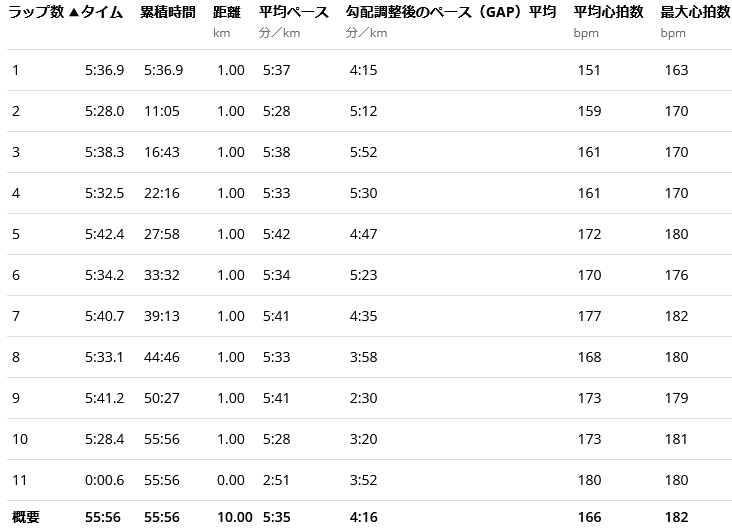Screen dimensions: 732x531
Task: Click the 概要 summary row label
Action: coord(26,517)
